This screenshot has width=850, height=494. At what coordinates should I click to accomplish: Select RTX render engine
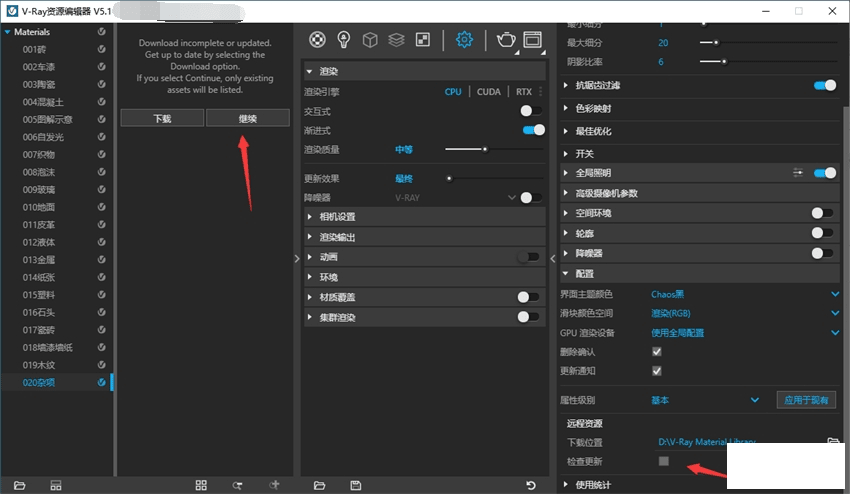(524, 92)
